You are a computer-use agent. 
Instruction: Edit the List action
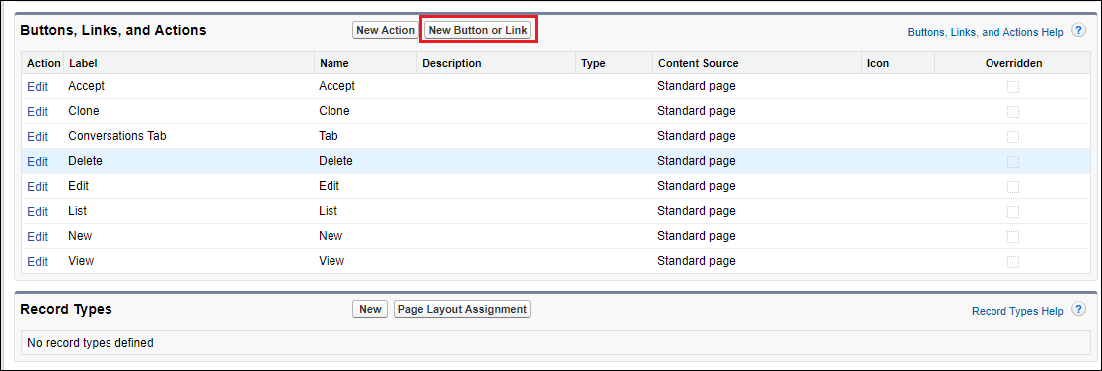pos(37,211)
